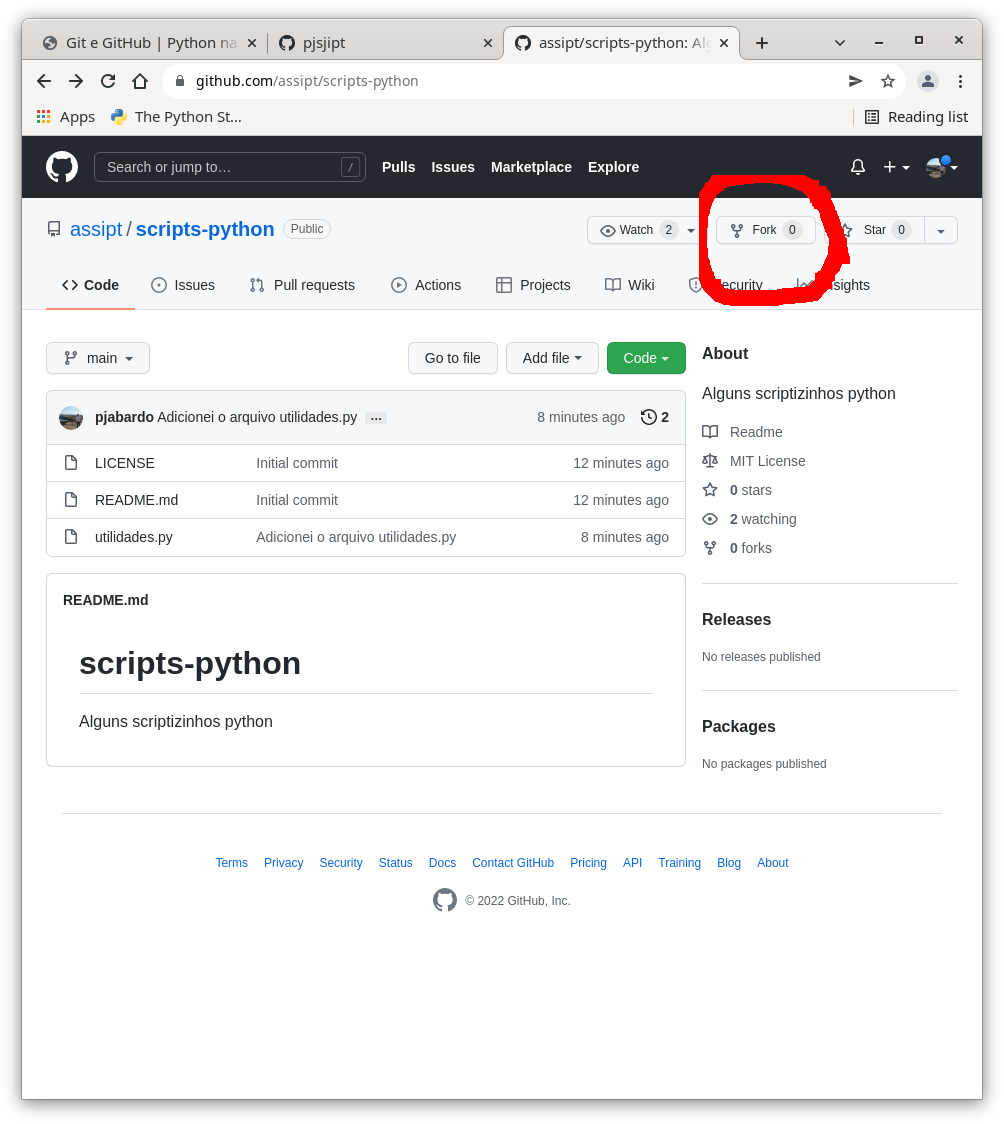The height and width of the screenshot is (1124, 1004).
Task: Expand commit message ellipsis
Action: coord(376,418)
